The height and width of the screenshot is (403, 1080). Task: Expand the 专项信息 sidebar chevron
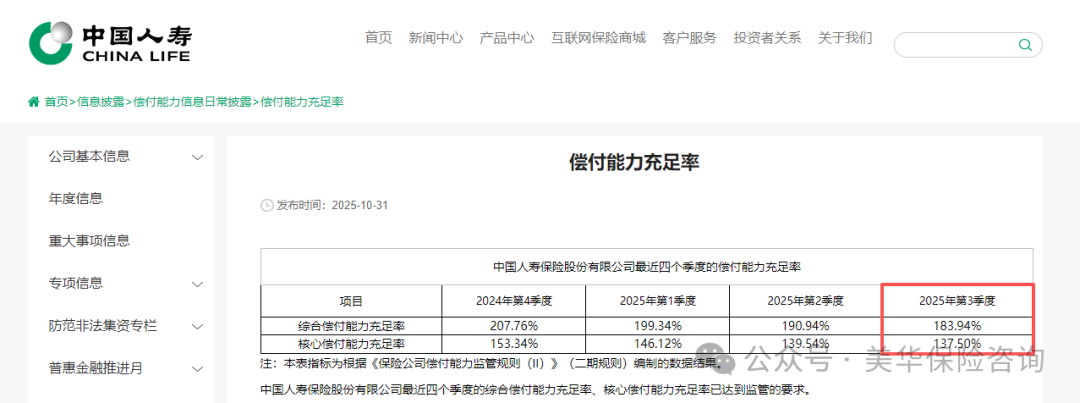click(x=197, y=284)
